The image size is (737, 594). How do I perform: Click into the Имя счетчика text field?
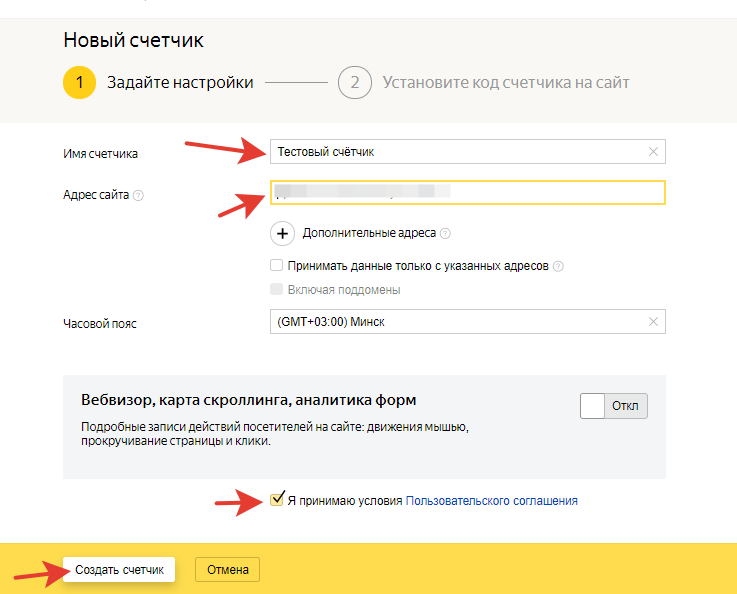coord(455,152)
